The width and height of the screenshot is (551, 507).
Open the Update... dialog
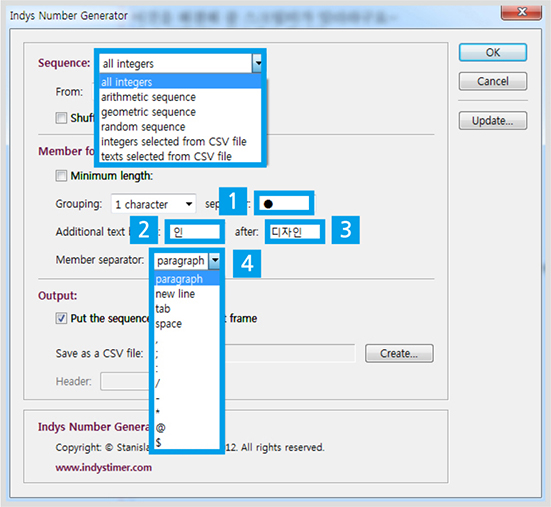coord(492,121)
